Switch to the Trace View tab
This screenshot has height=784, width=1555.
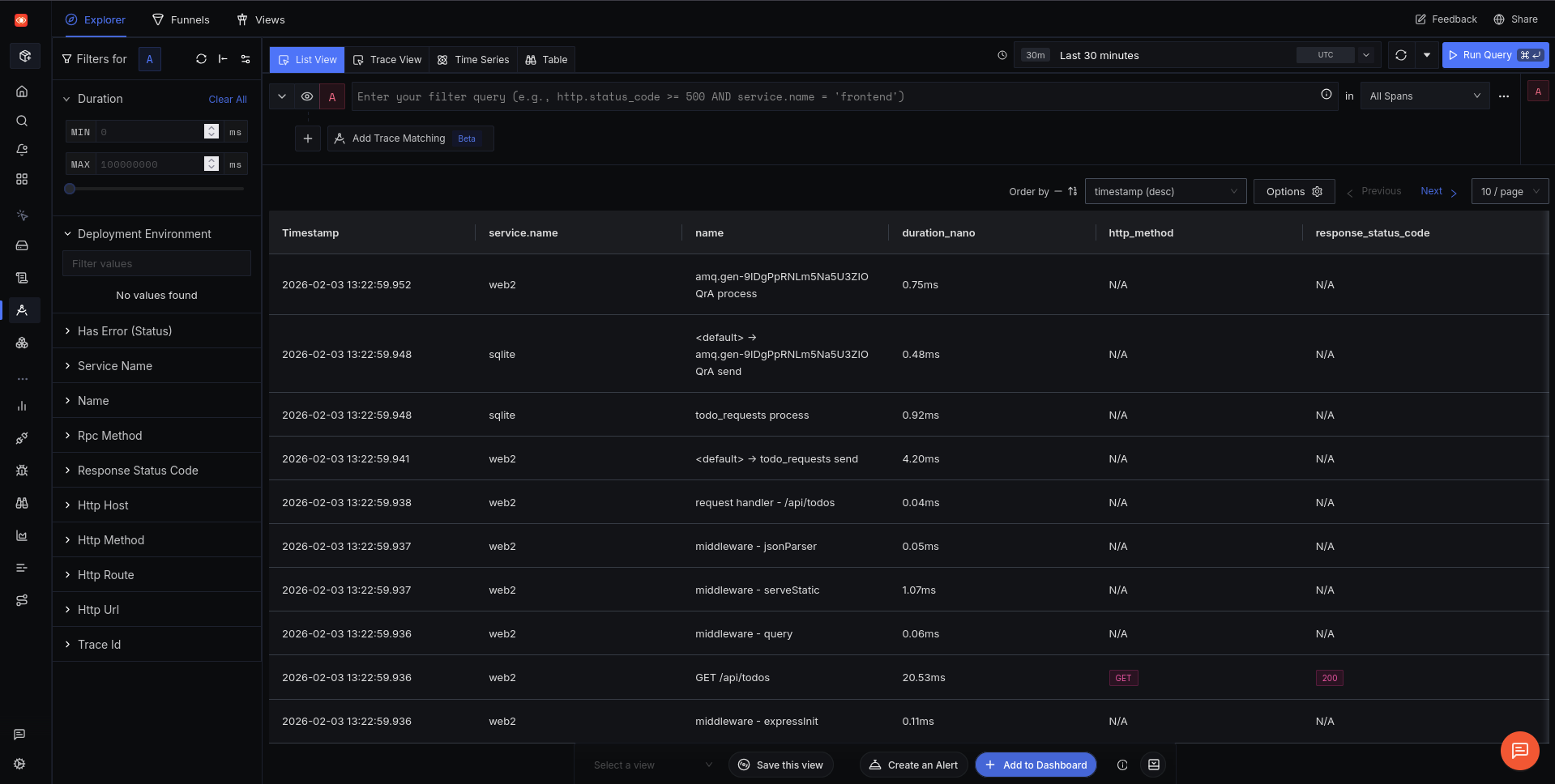pyautogui.click(x=387, y=60)
